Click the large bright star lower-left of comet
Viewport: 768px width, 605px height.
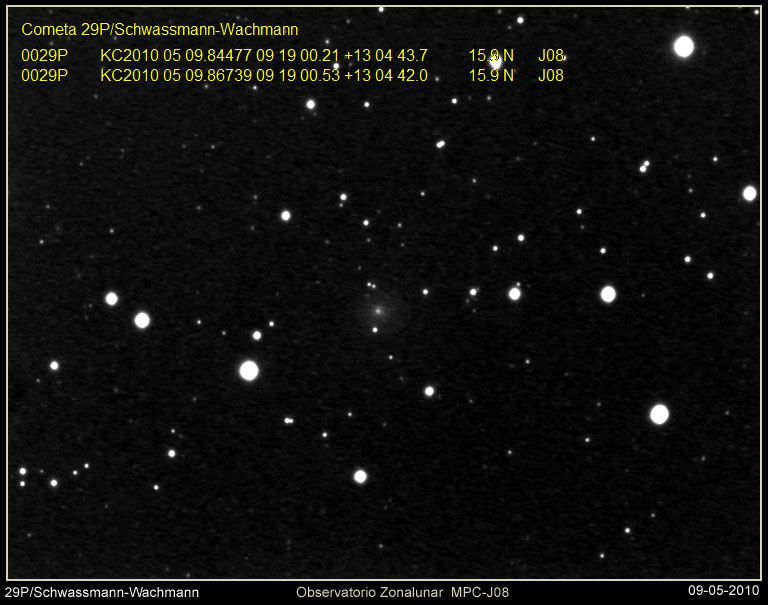(249, 371)
